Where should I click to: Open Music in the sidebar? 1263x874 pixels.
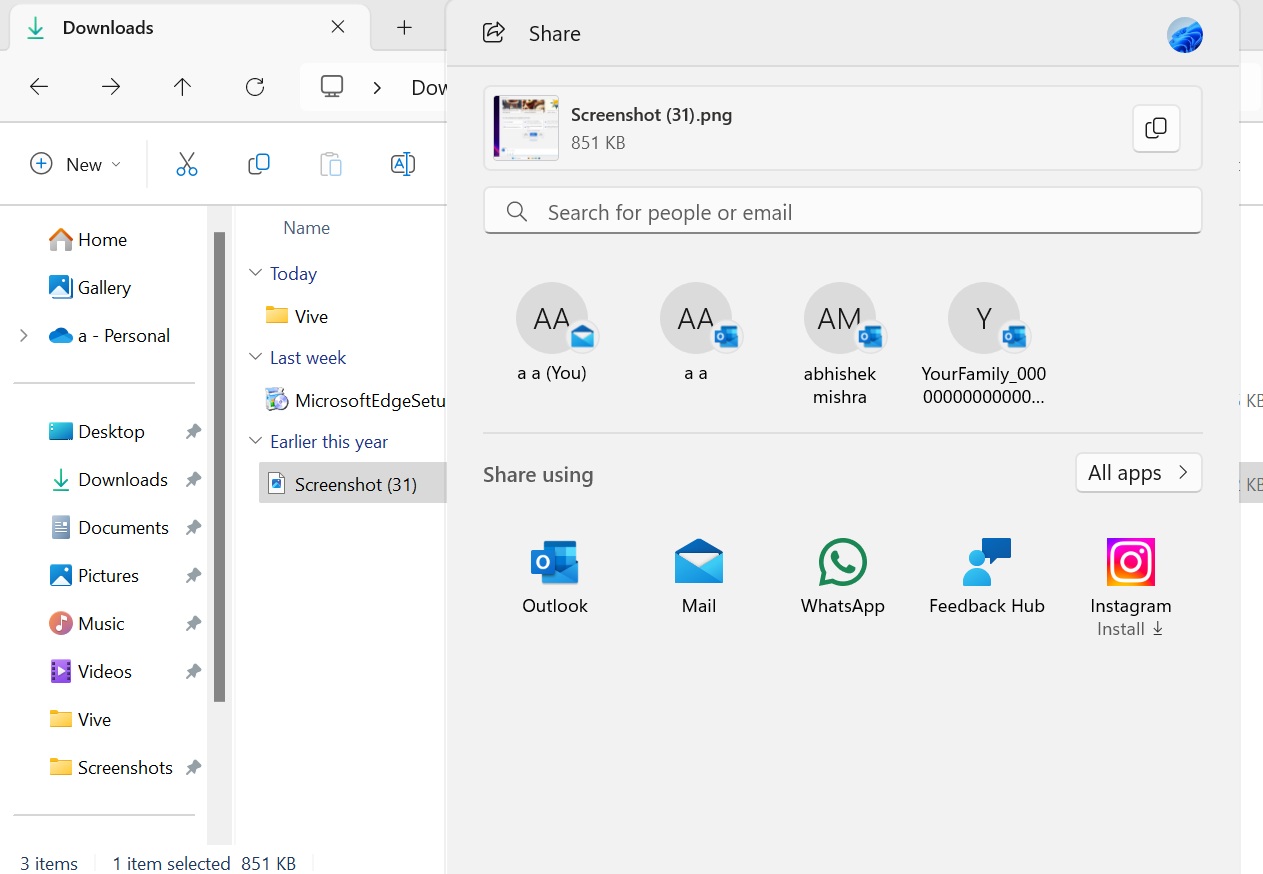pos(87,624)
